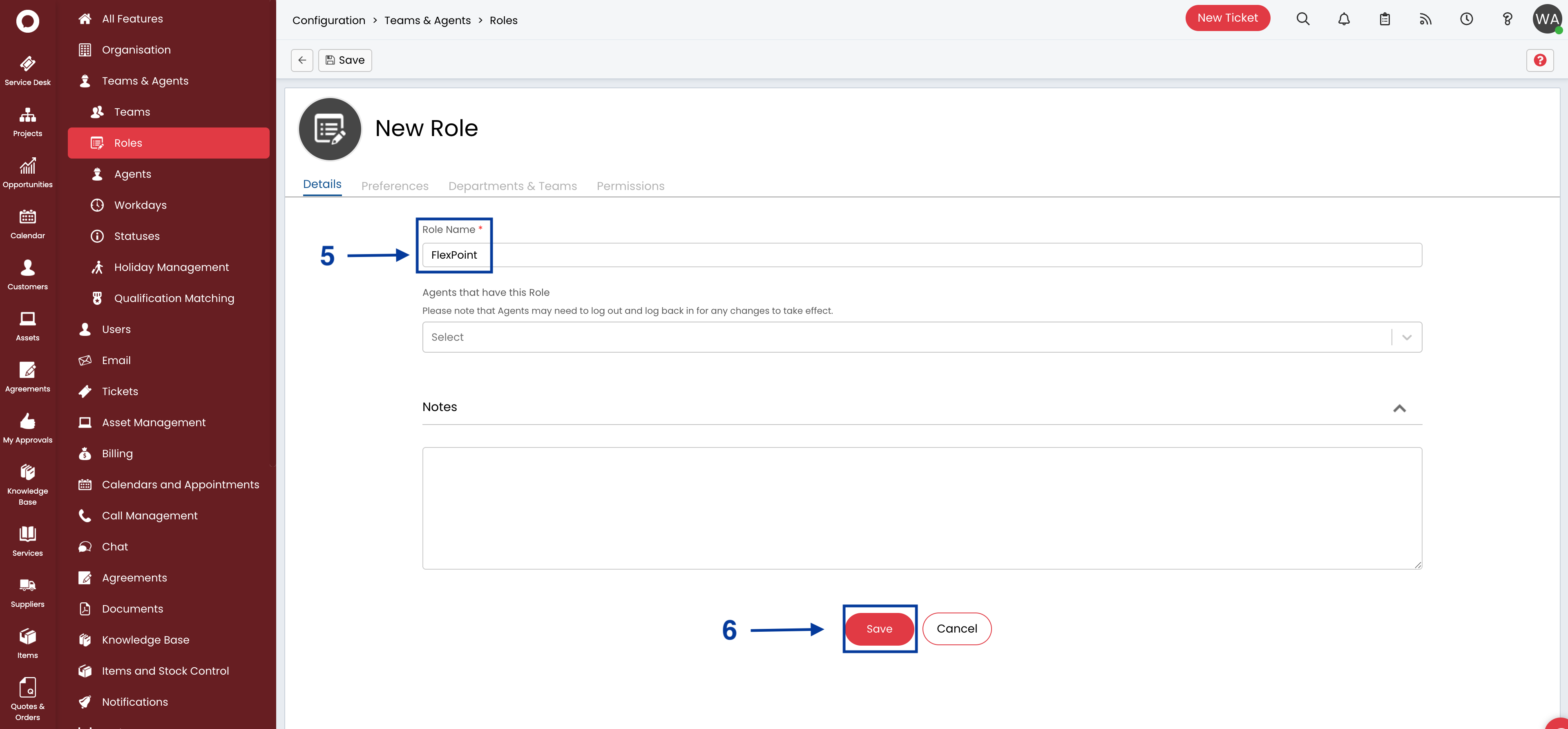Switch to the Details tab

coord(322,184)
